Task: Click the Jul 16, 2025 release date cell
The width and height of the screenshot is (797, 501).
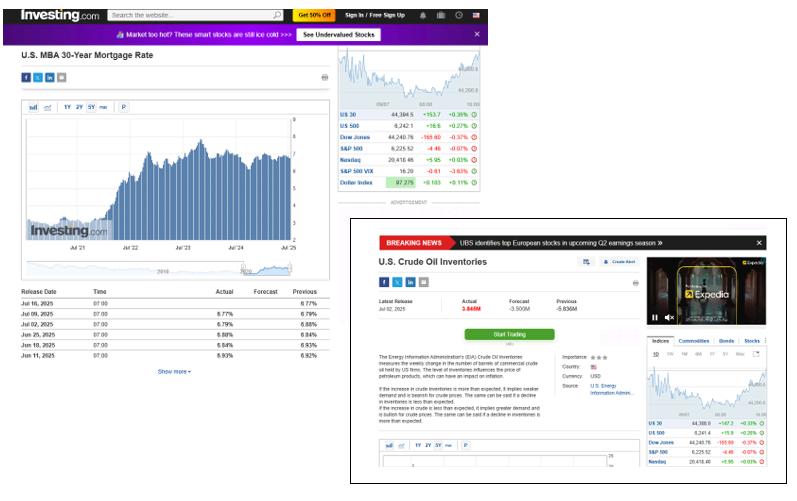Action: coord(37,303)
